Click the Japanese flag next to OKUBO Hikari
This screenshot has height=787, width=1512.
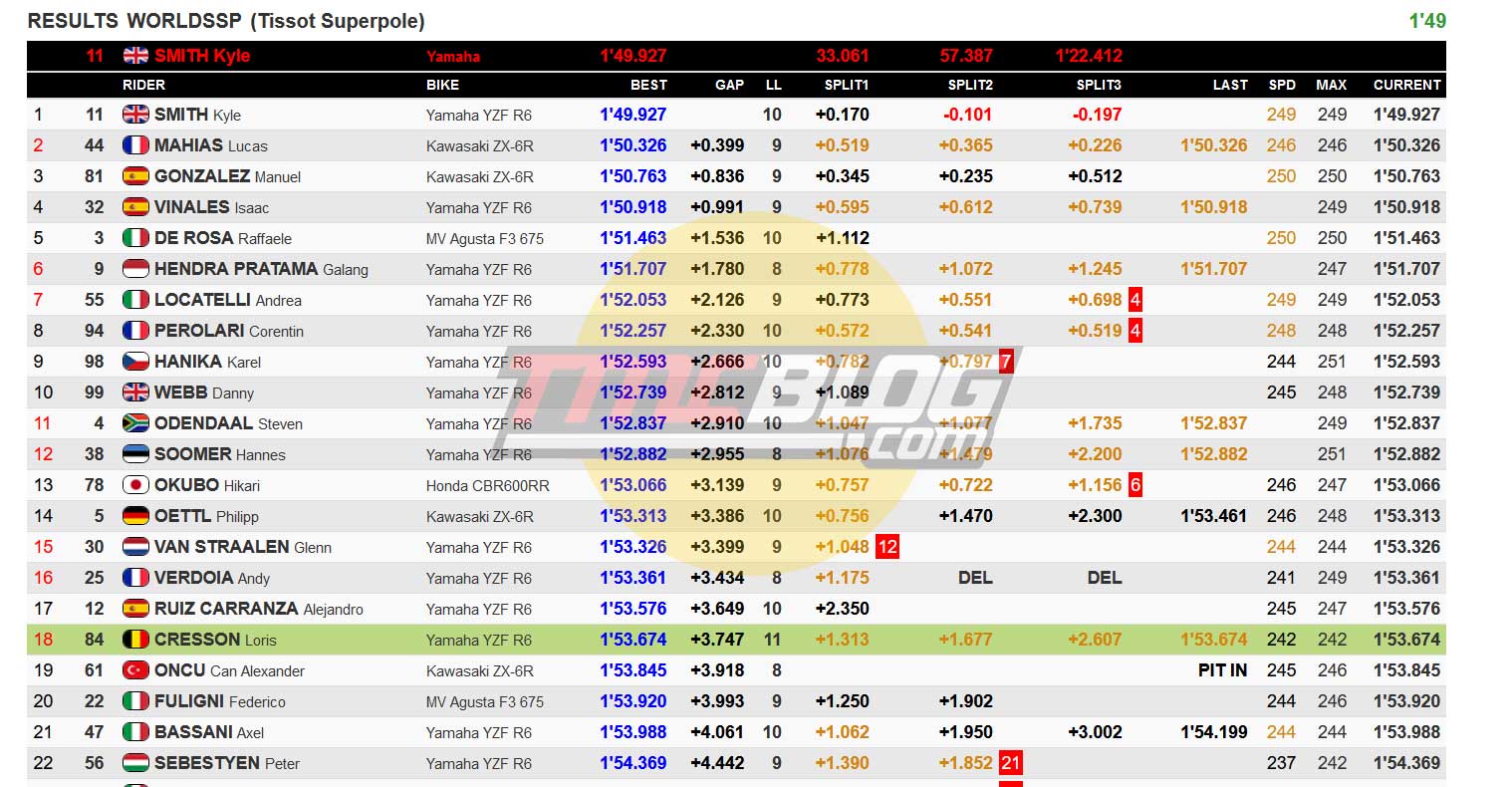tap(135, 485)
